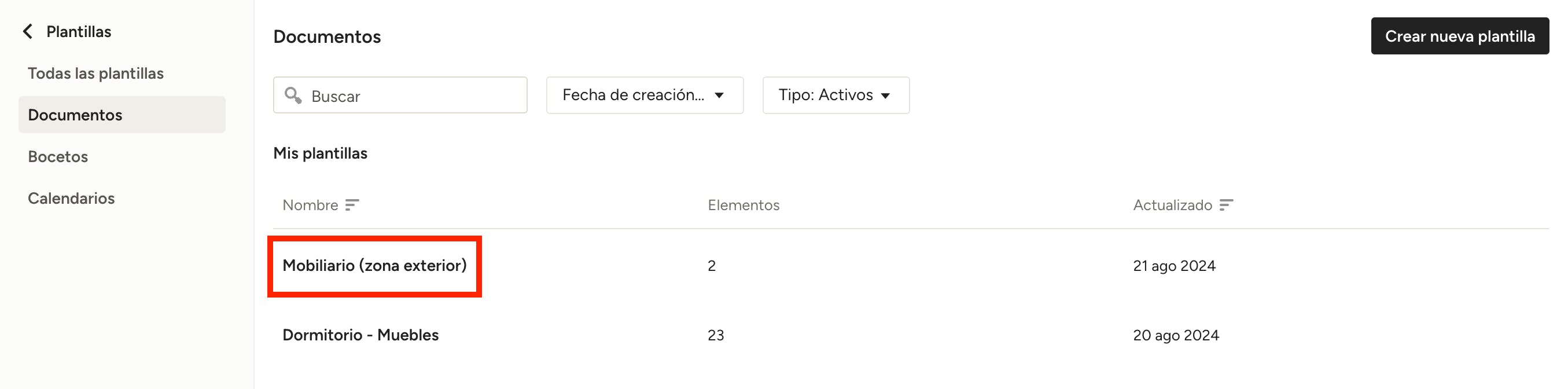Screen dimensions: 1568x389
Task: Focus the Buscar search field
Action: pyautogui.click(x=414, y=96)
